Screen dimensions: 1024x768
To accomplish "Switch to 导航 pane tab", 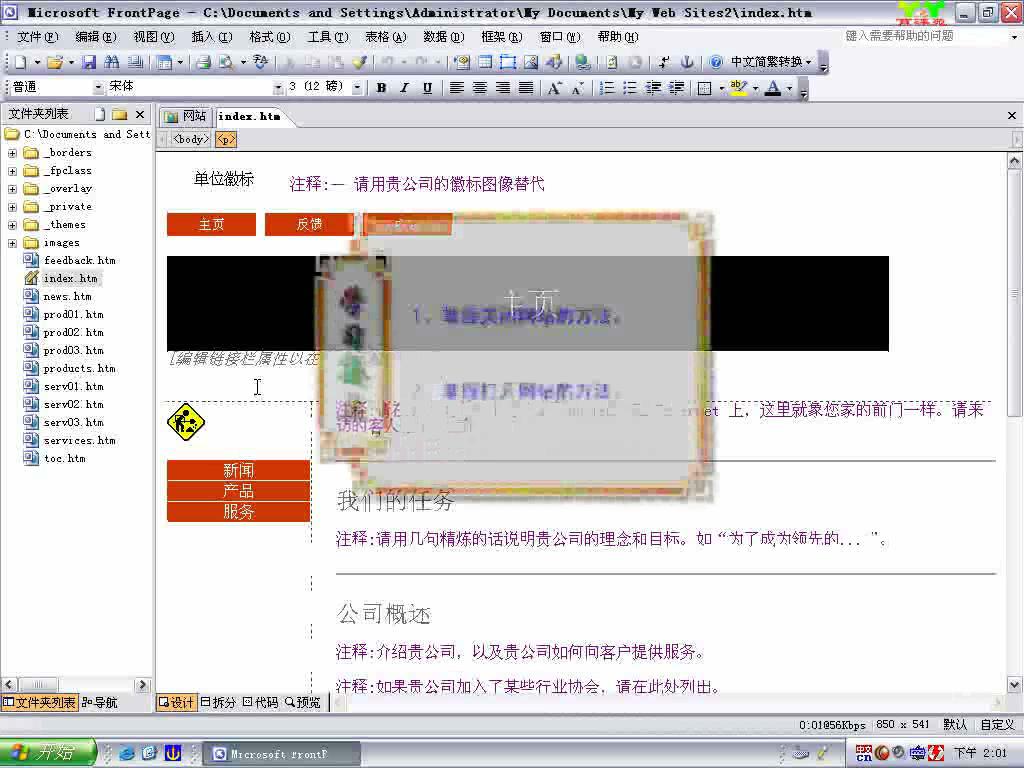I will pos(99,703).
